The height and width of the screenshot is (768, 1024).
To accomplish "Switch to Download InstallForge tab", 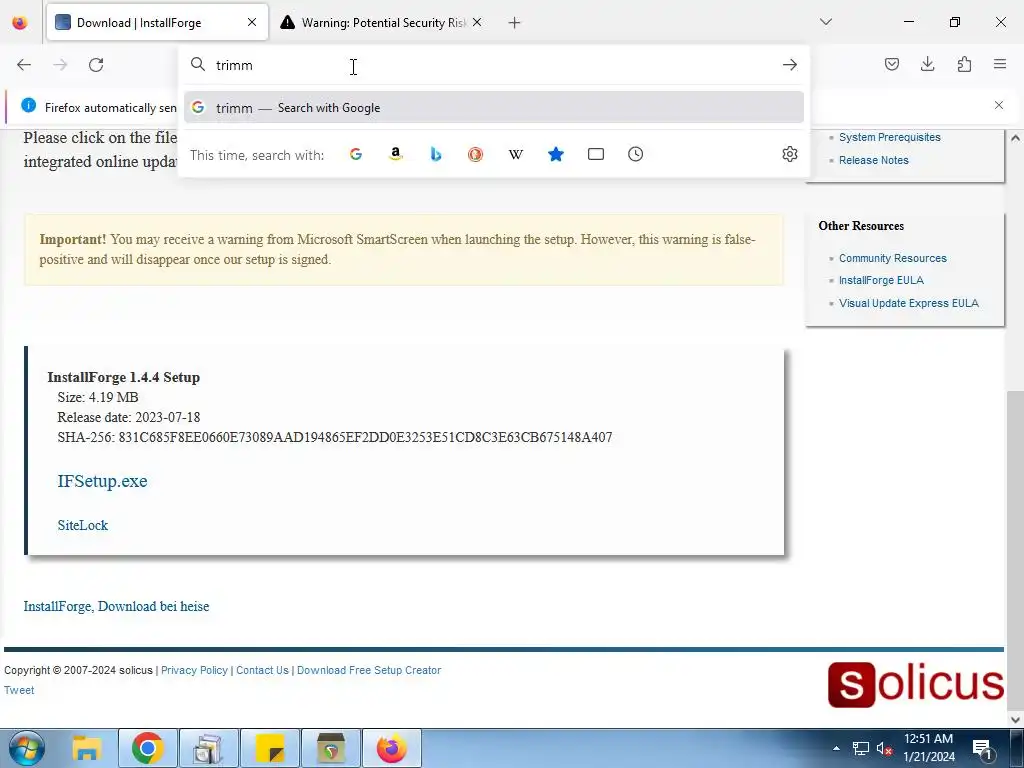I will [157, 22].
